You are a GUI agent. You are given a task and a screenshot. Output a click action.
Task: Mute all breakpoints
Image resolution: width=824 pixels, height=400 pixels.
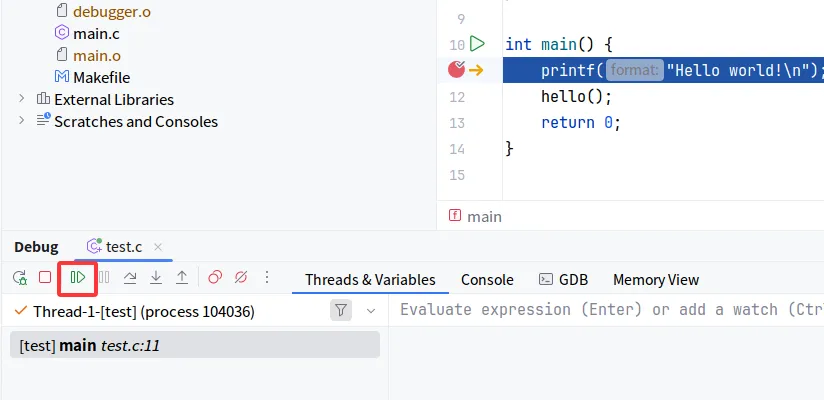point(241,277)
